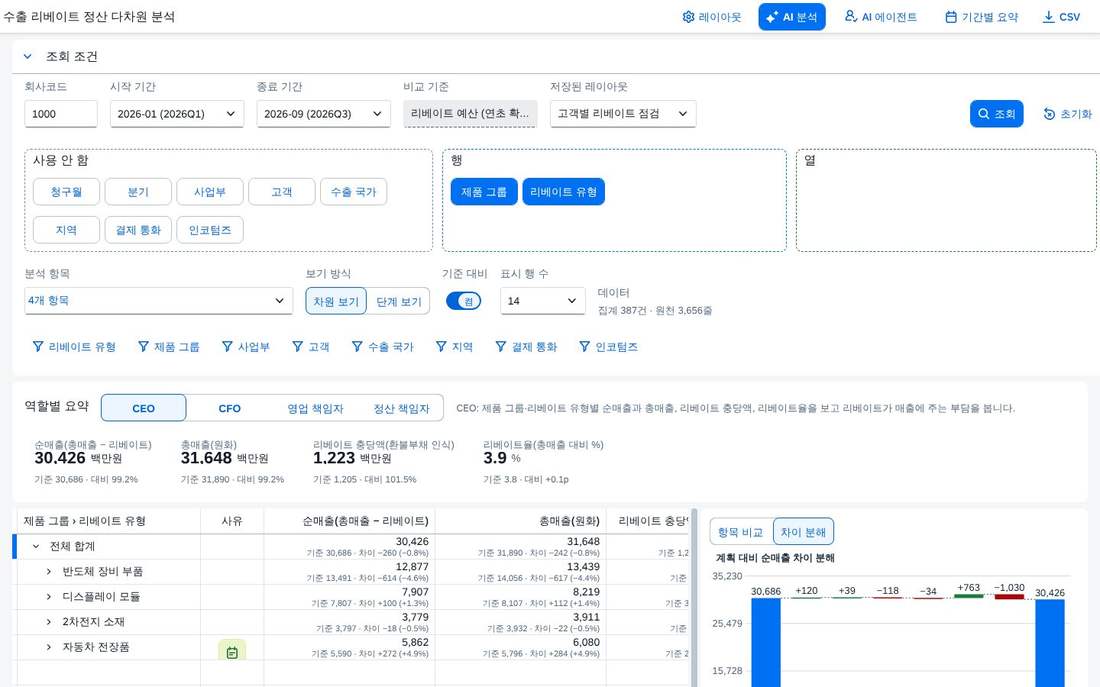This screenshot has width=1100, height=687.
Task: Open the 지역 filter
Action: pos(455,347)
